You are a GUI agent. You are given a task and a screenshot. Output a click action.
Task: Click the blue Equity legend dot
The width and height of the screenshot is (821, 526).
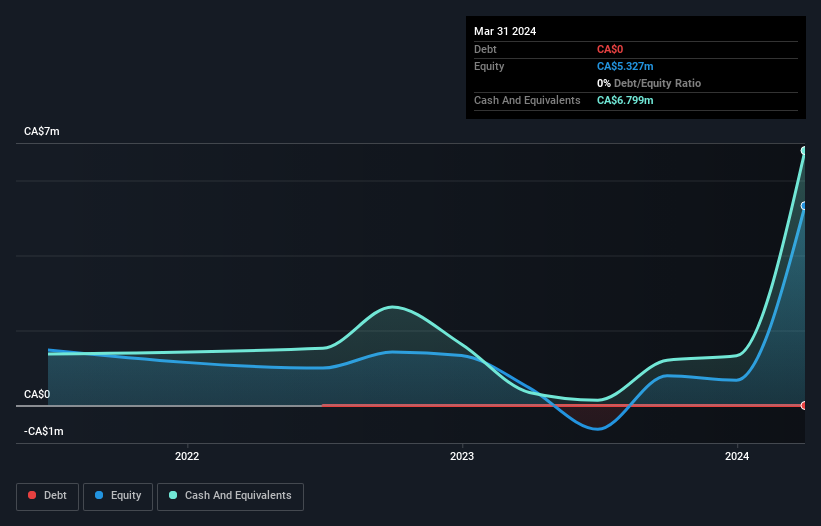point(99,495)
